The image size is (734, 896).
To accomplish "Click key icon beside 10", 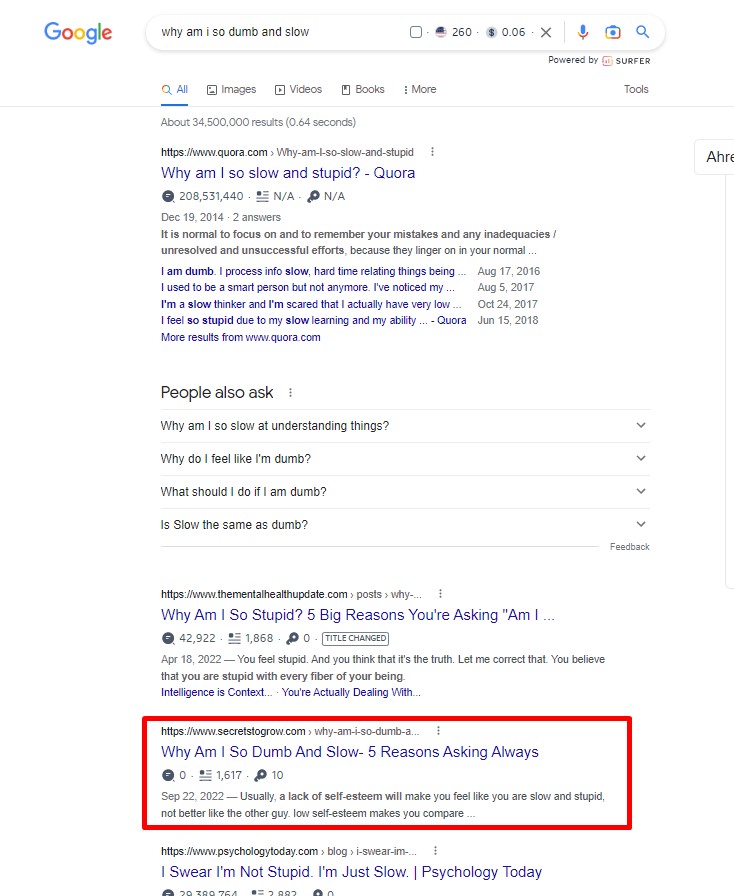I will tap(261, 775).
